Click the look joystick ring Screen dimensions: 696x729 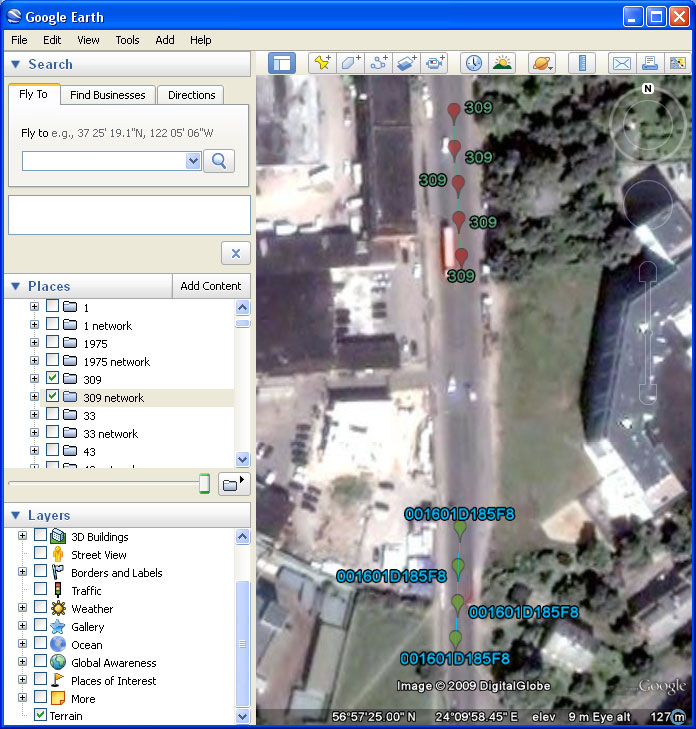[648, 125]
